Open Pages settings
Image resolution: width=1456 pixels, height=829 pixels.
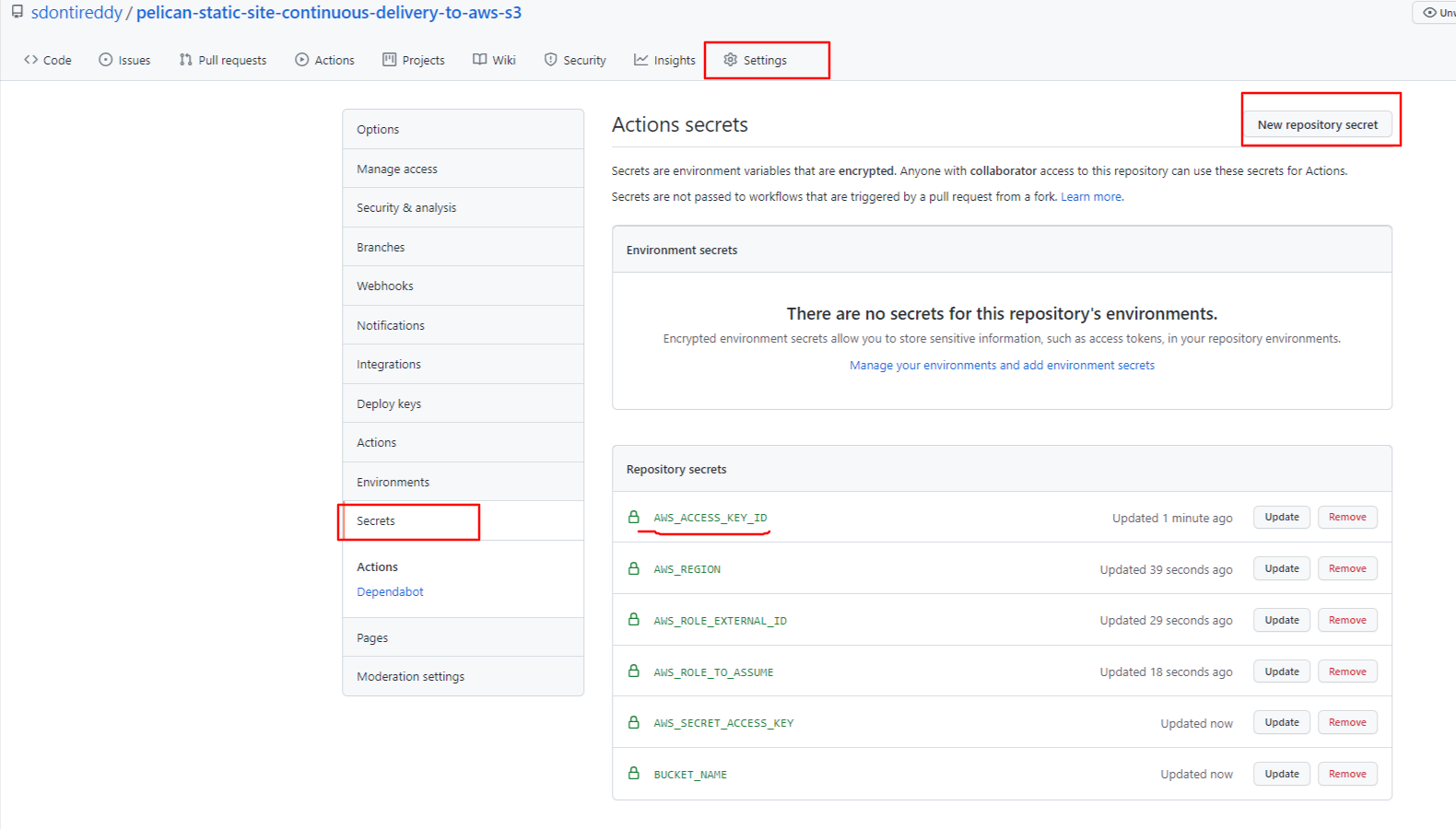pos(463,638)
